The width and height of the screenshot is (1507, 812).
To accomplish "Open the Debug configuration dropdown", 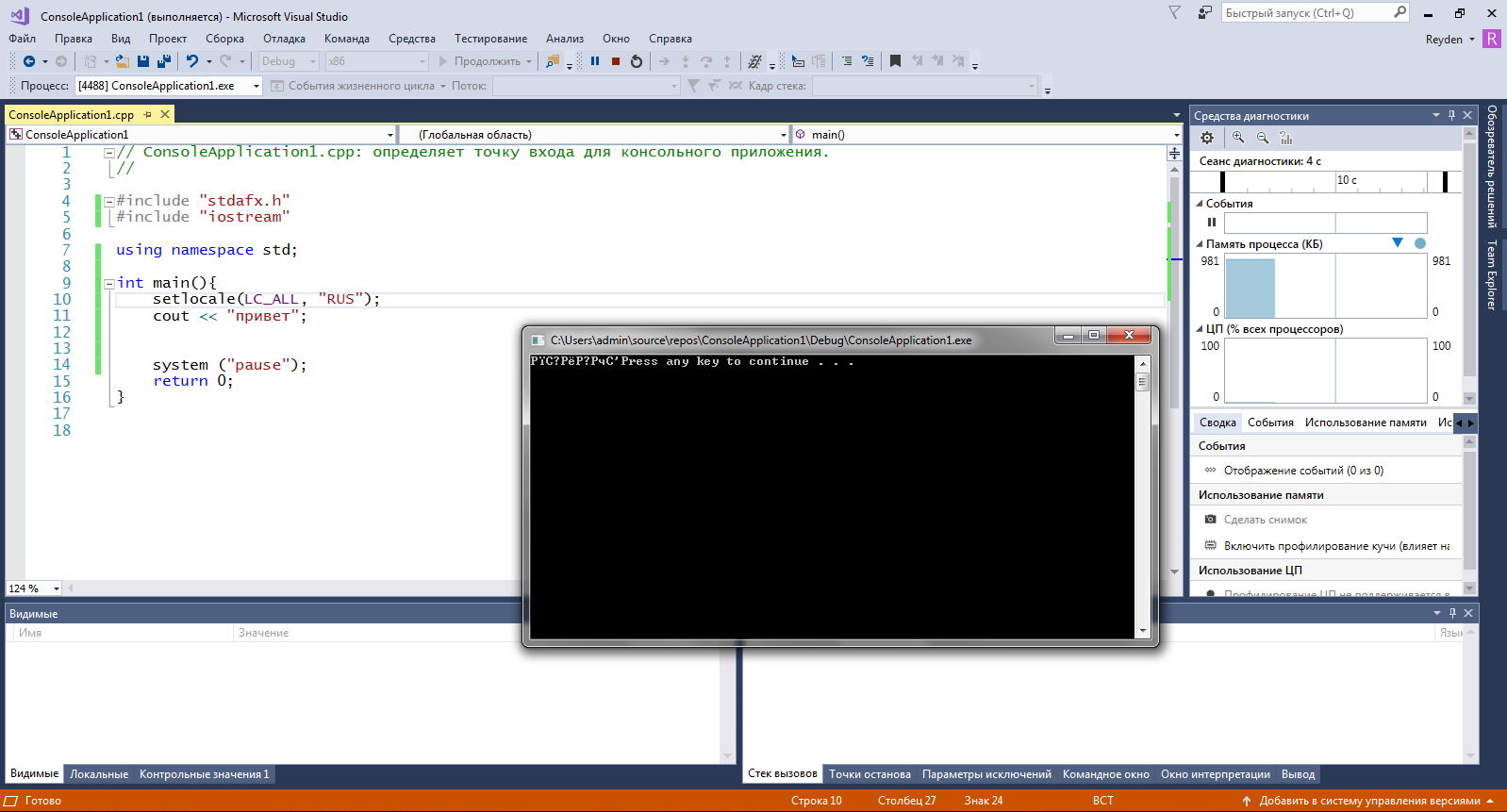I will pos(313,61).
